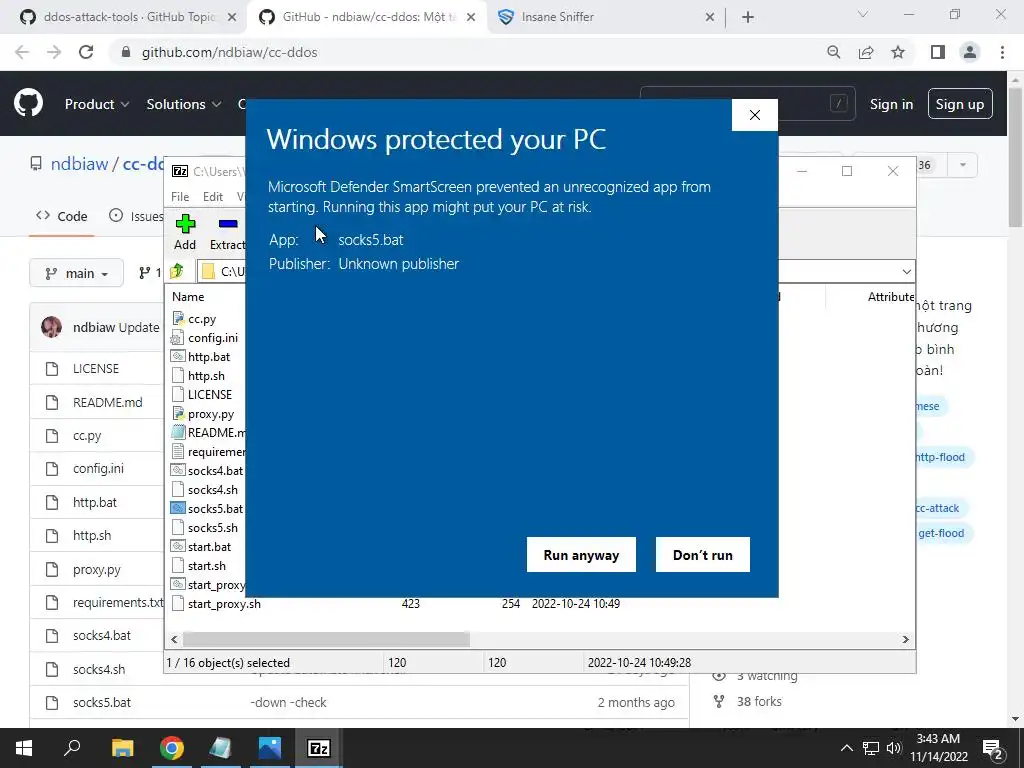Open cc.py in GitHub repo list
Screen dimensions: 1024x768
[x=87, y=436]
